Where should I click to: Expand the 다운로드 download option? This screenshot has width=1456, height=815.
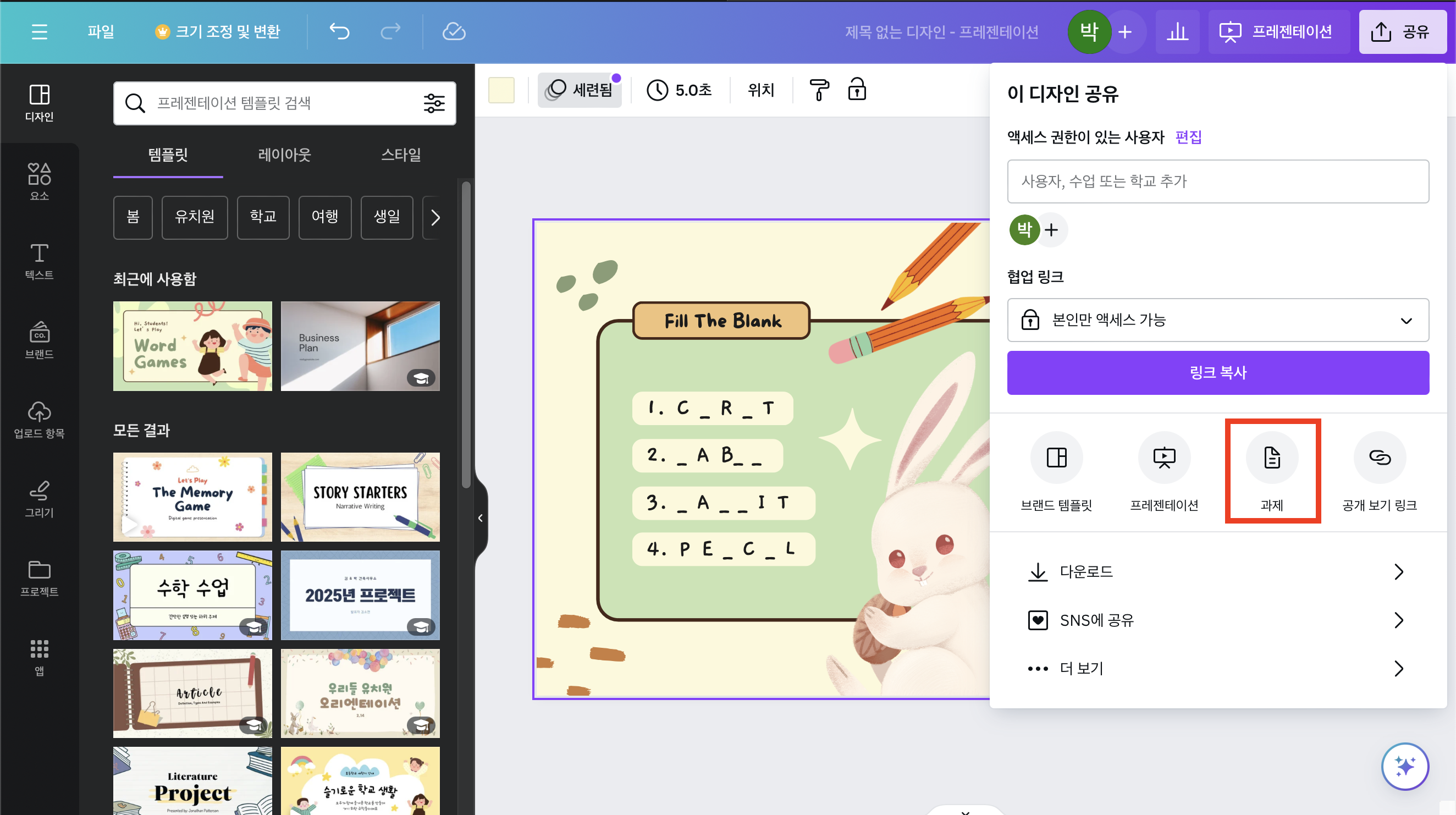[x=1217, y=571]
